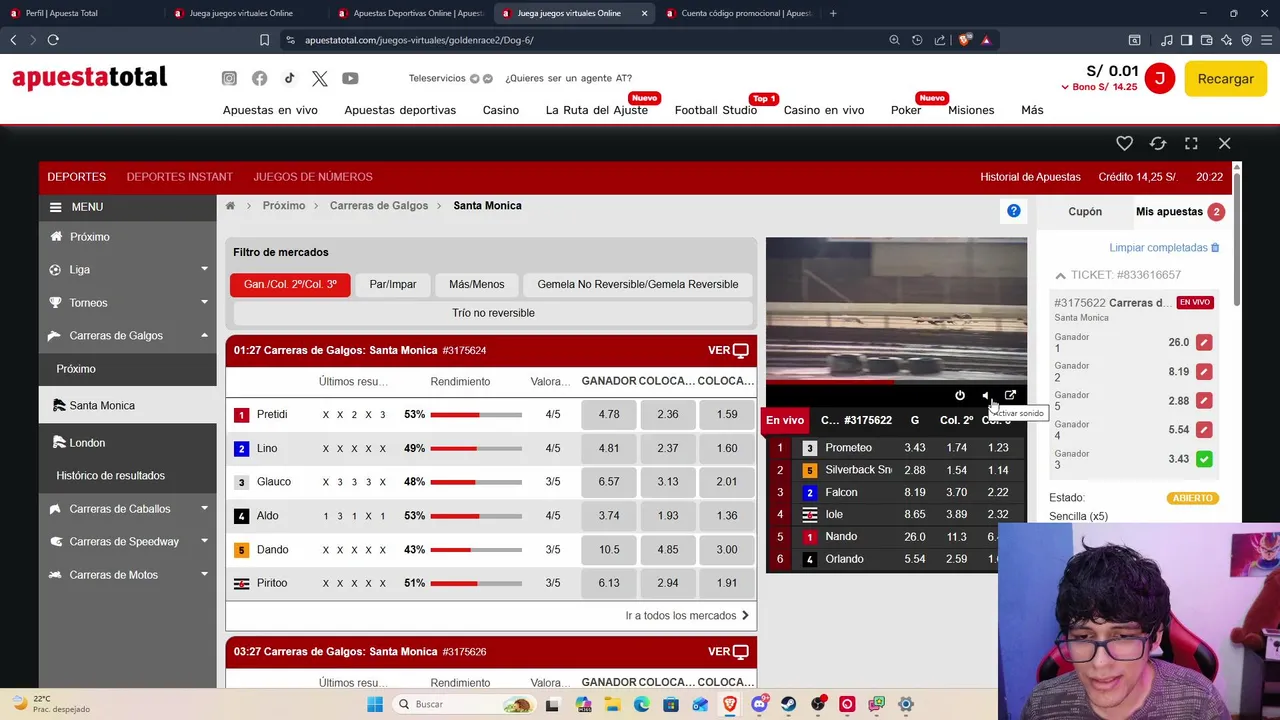Open the Más navigation menu
Viewport: 1280px width, 720px height.
tap(1032, 110)
